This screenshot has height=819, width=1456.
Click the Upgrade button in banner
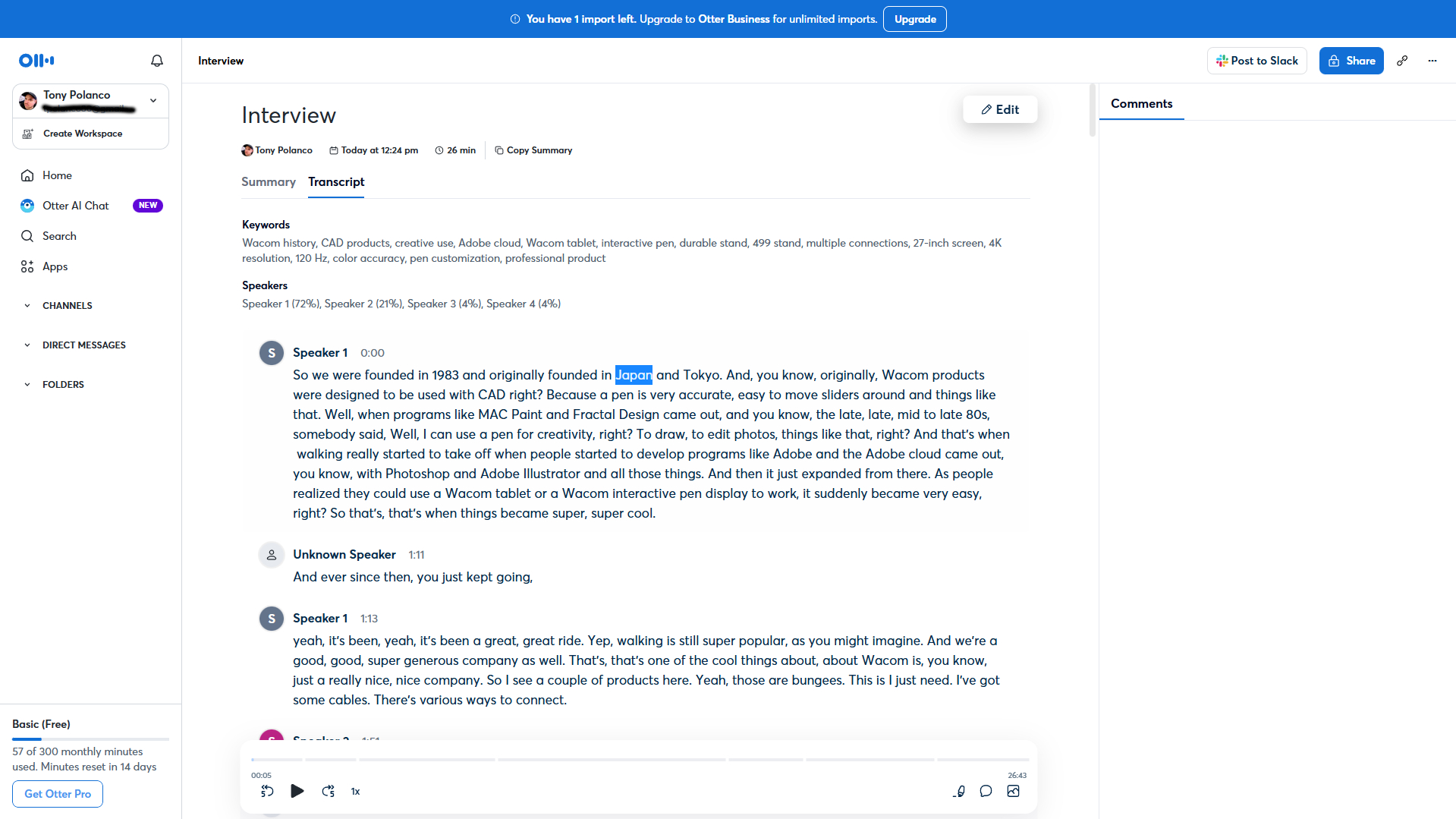914,19
